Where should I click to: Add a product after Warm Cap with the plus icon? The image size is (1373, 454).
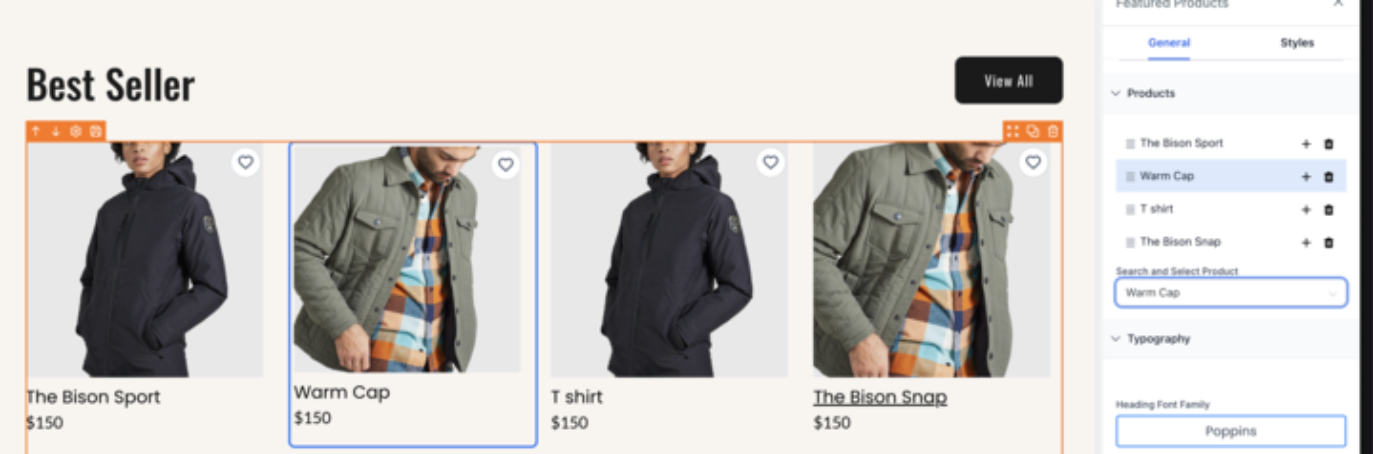click(x=1306, y=177)
